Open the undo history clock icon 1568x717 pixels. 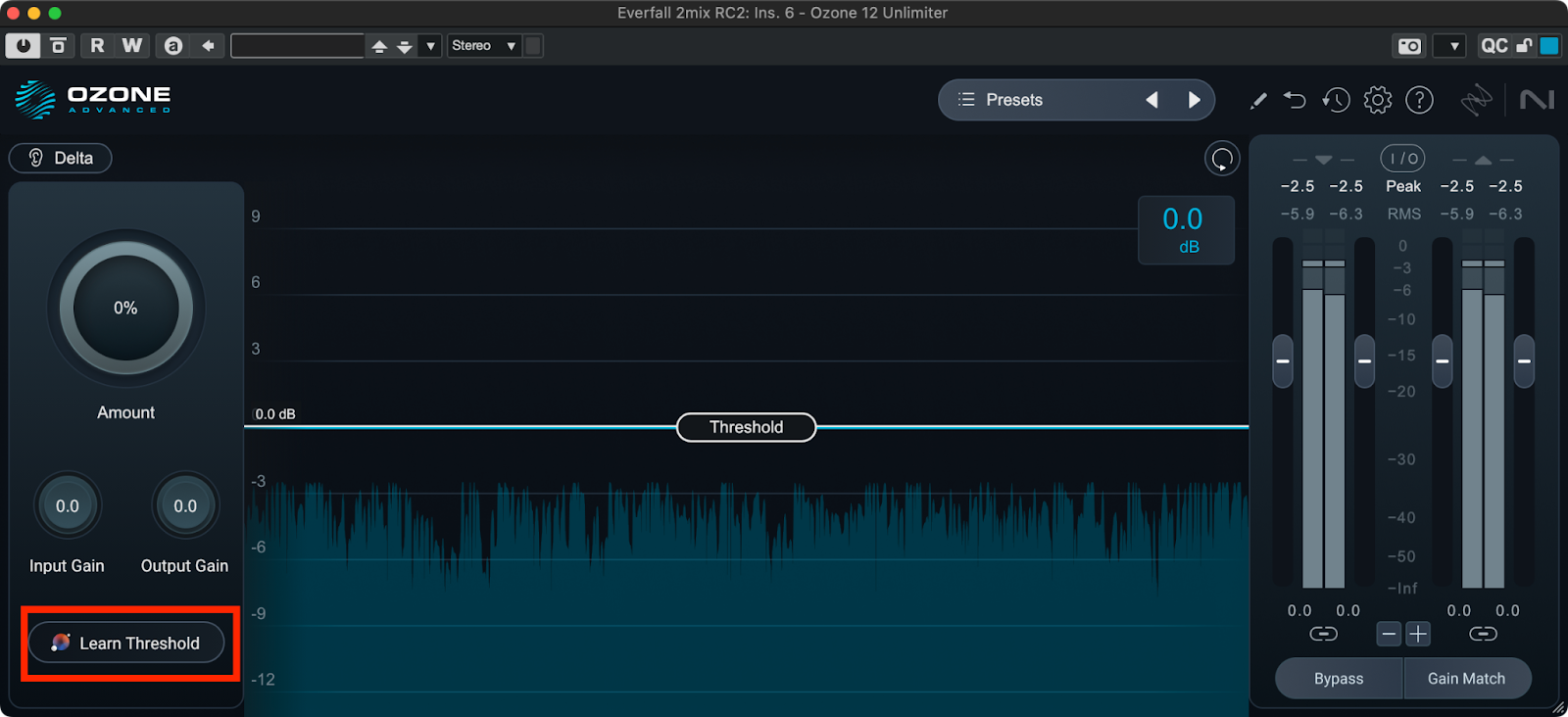click(1336, 100)
